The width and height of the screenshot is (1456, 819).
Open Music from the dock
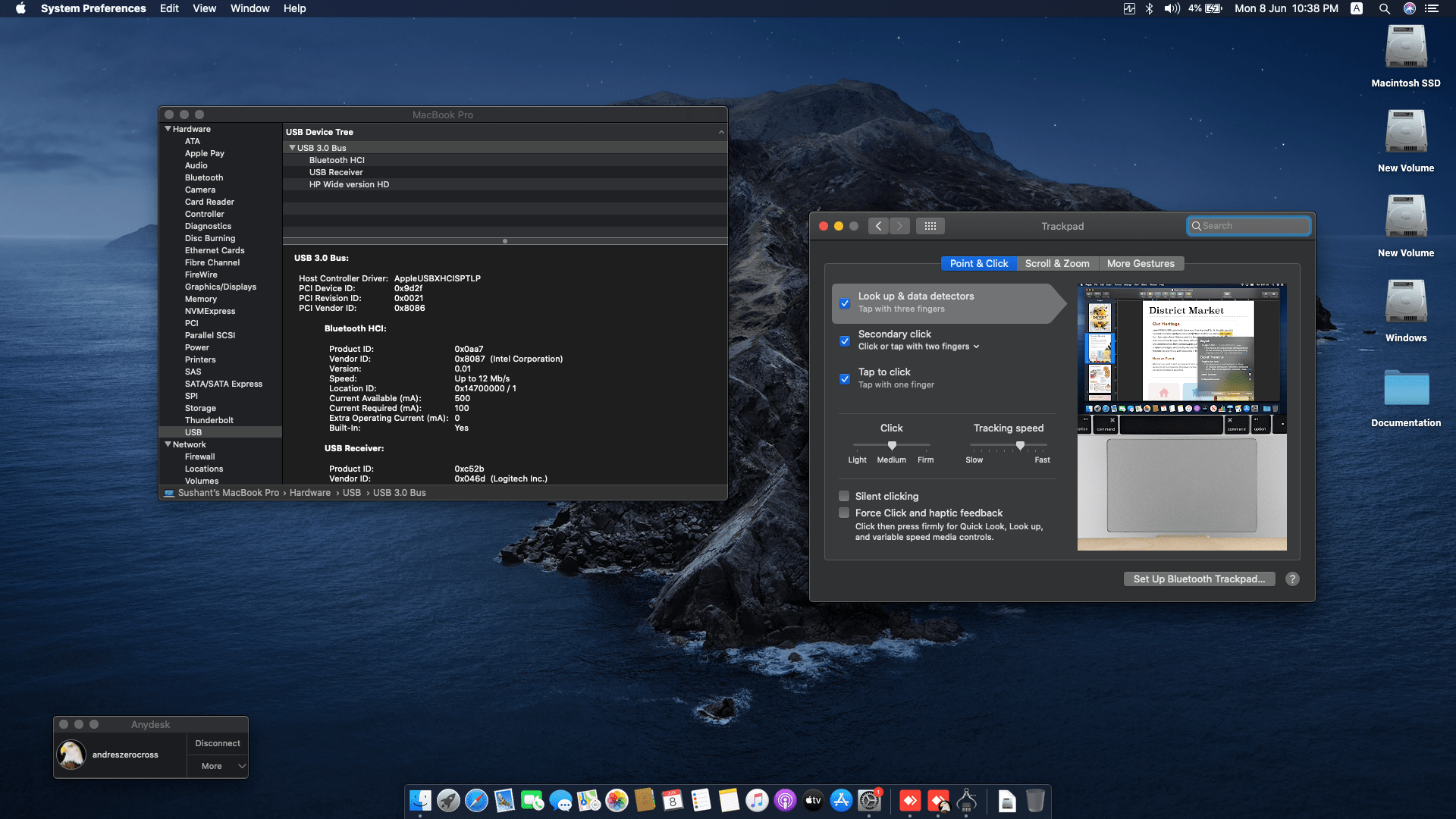[757, 801]
